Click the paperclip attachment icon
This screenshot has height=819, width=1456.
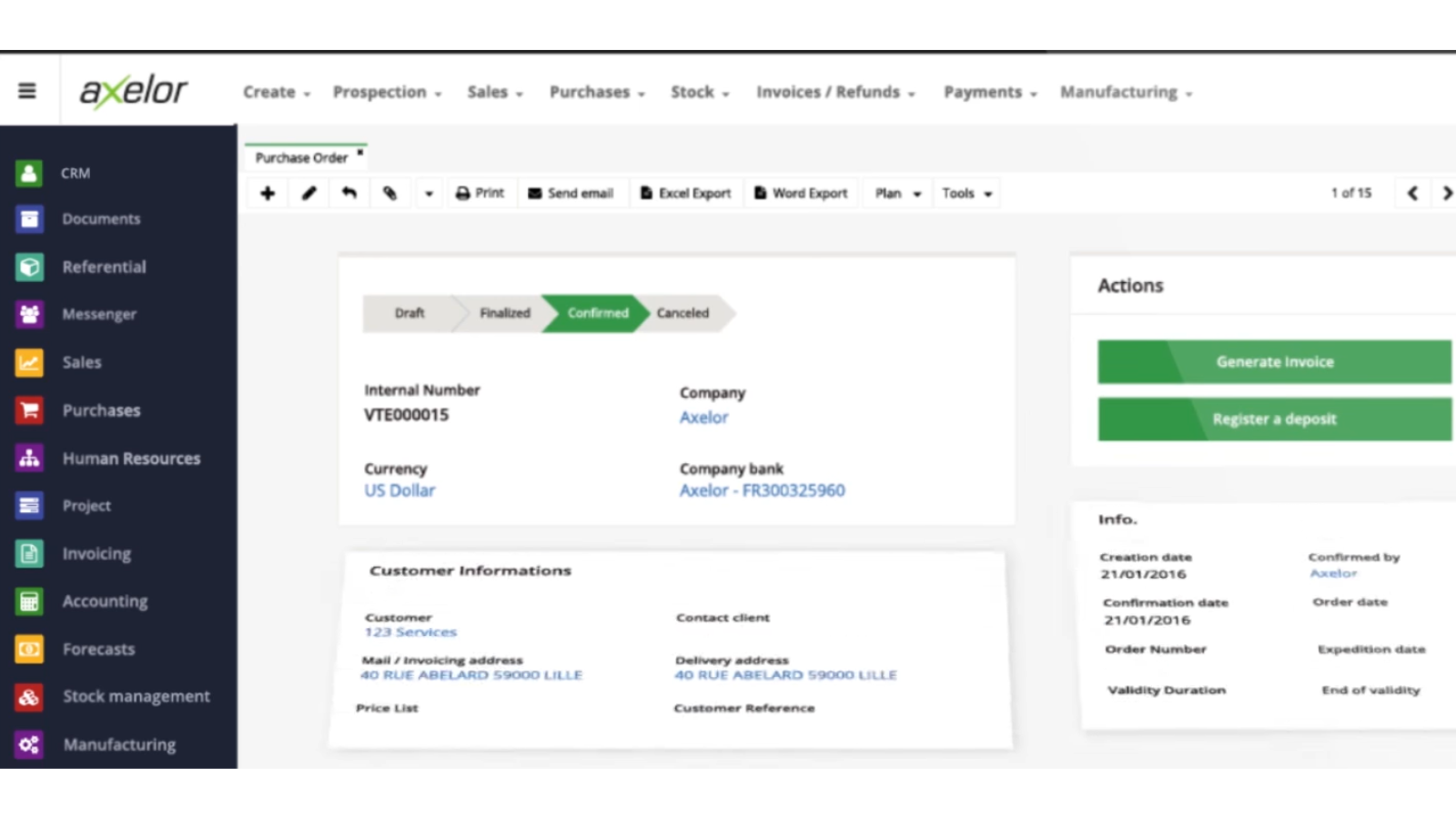pyautogui.click(x=389, y=193)
